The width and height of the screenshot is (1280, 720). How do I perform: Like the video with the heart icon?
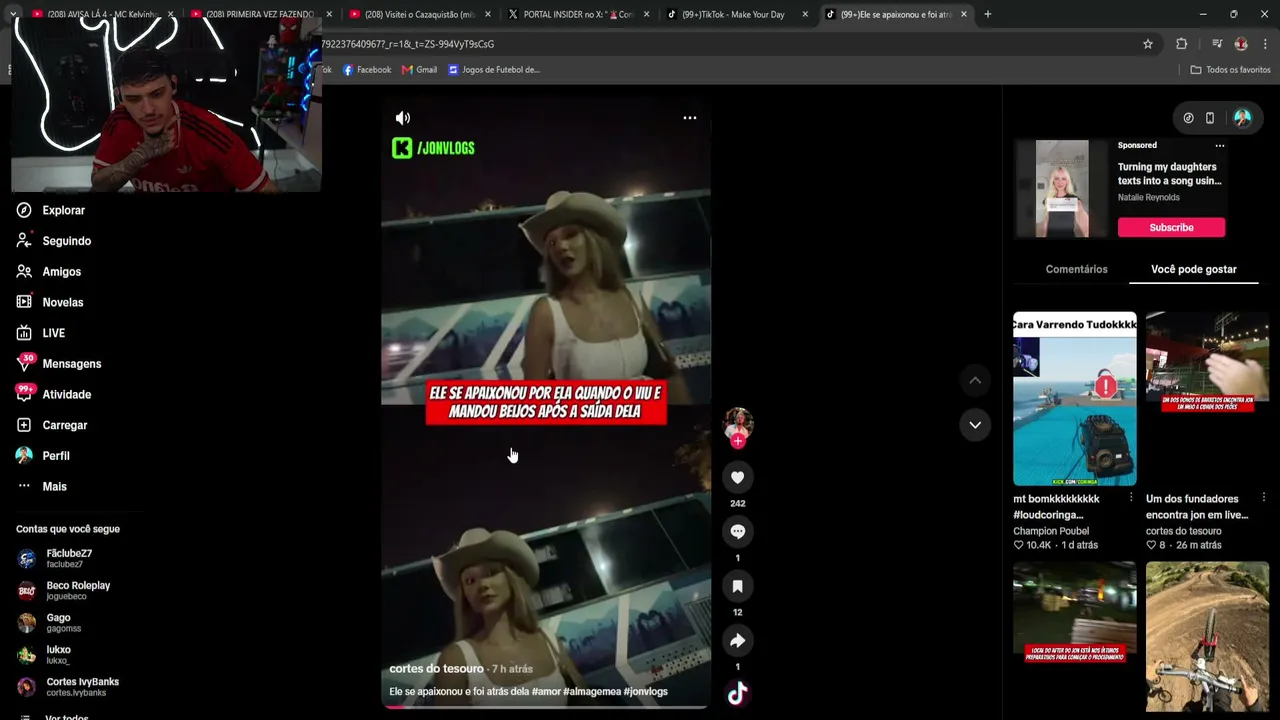point(737,478)
